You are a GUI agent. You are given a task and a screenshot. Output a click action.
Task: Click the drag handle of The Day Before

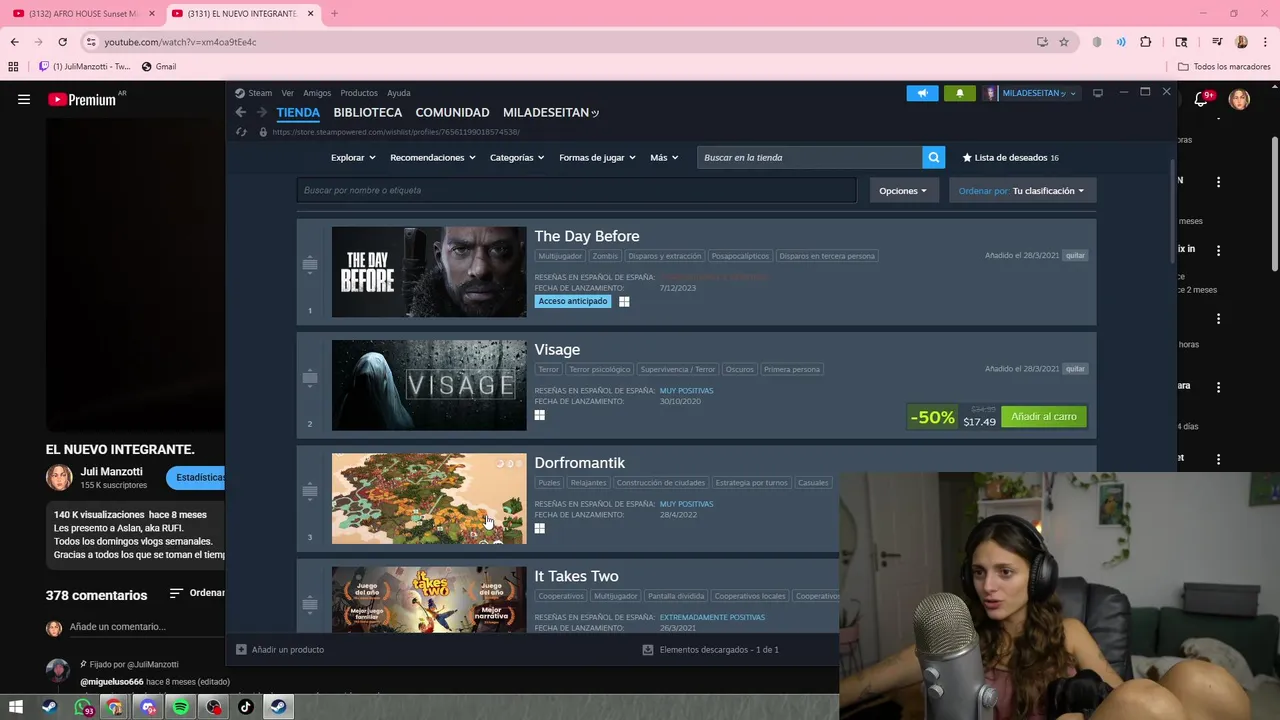click(310, 265)
